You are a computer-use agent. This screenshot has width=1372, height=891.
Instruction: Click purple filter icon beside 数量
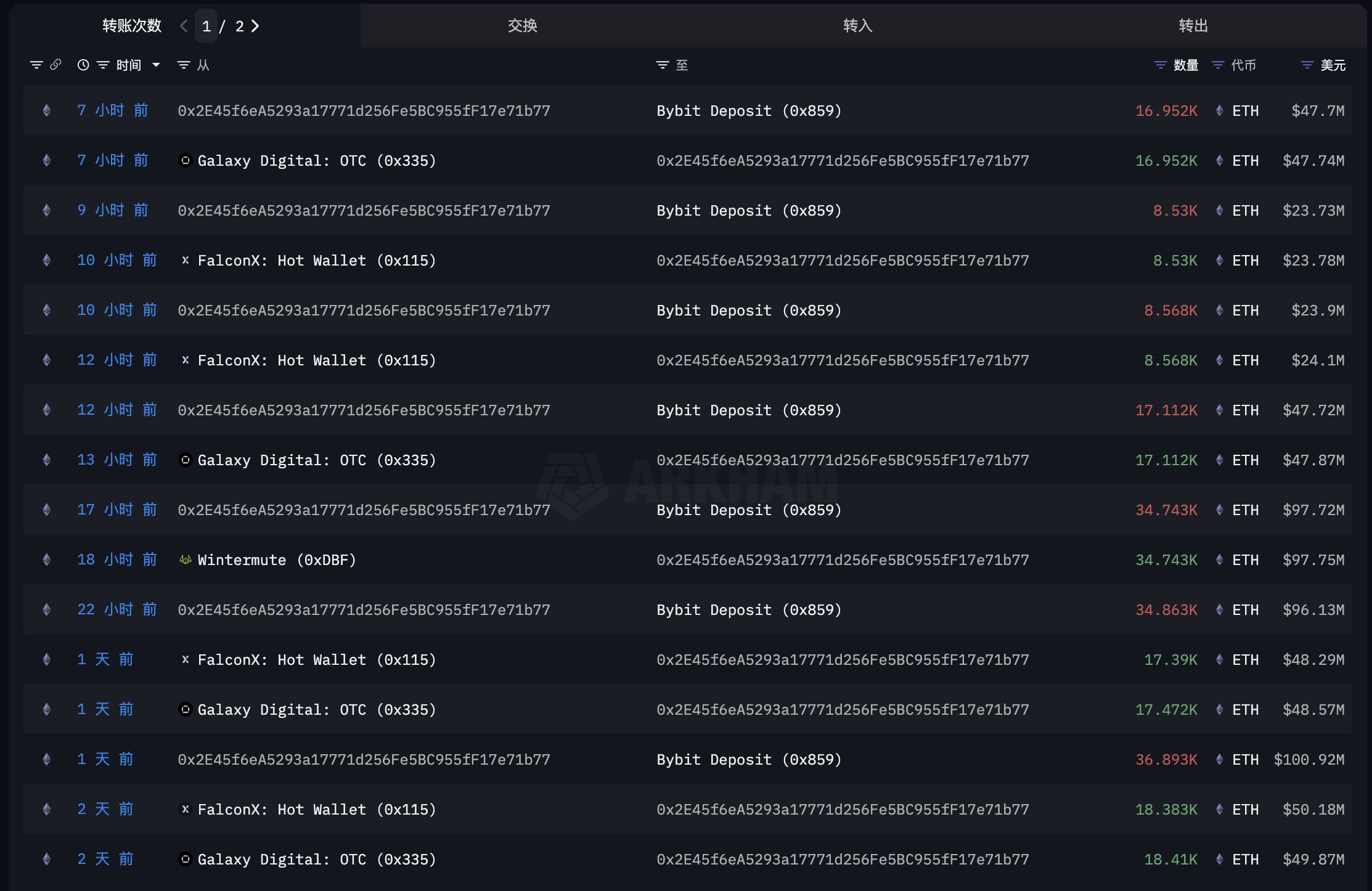coord(1160,65)
